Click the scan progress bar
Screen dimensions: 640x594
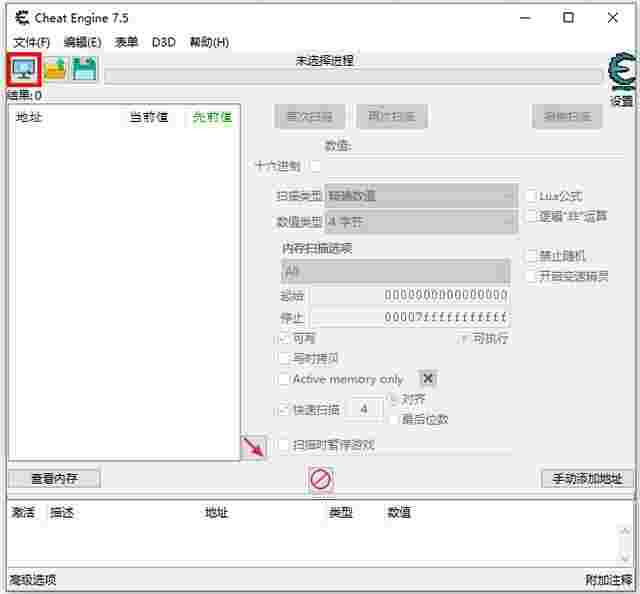(x=353, y=76)
